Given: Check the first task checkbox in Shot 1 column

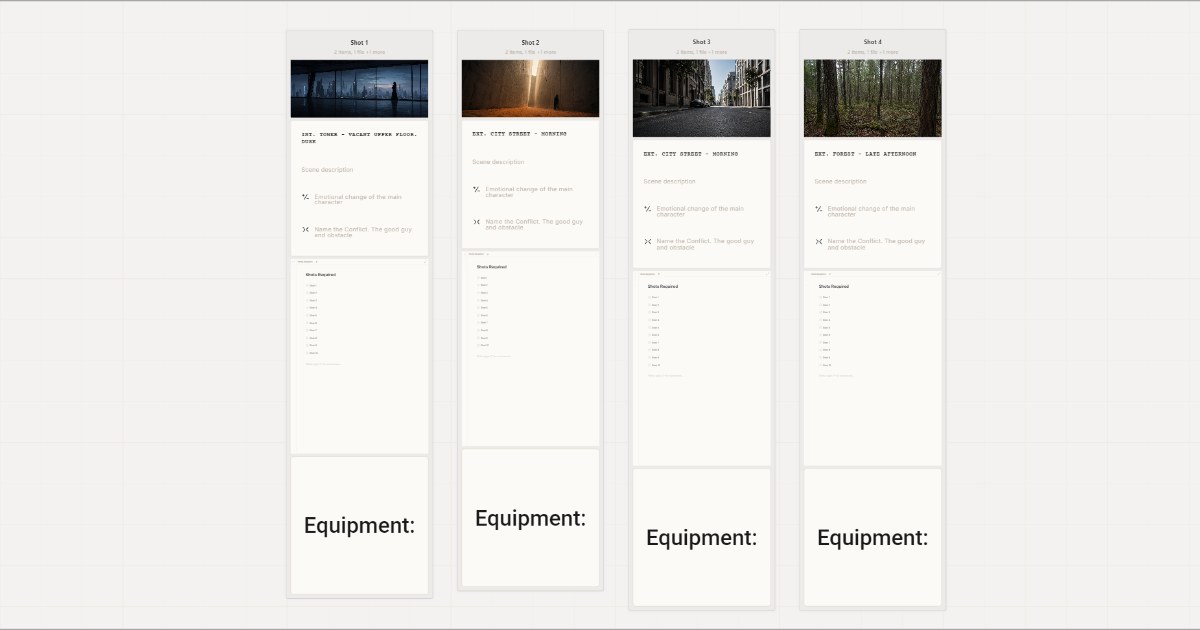Looking at the screenshot, I should [308, 286].
